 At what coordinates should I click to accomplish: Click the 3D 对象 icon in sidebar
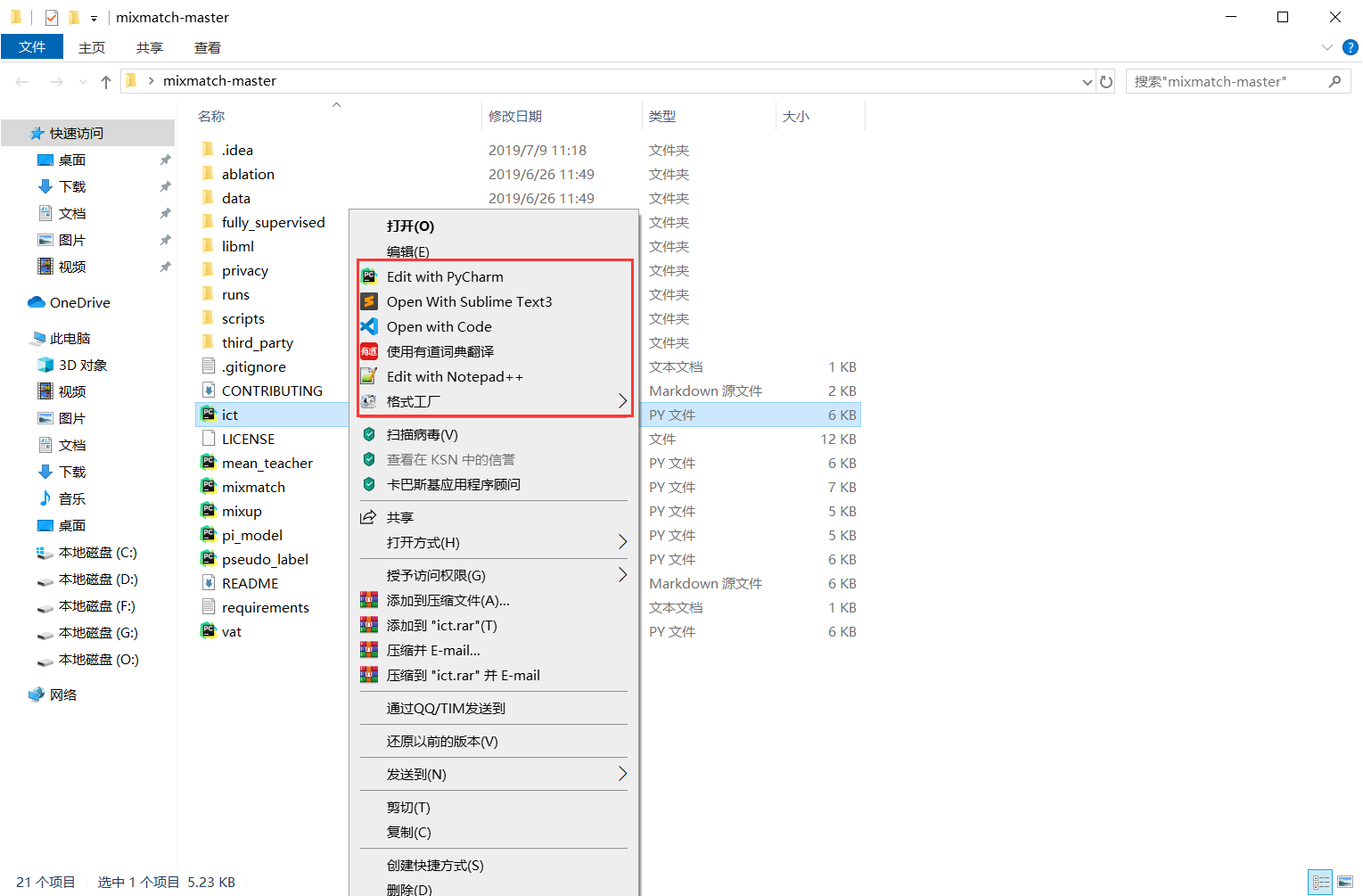[45, 365]
